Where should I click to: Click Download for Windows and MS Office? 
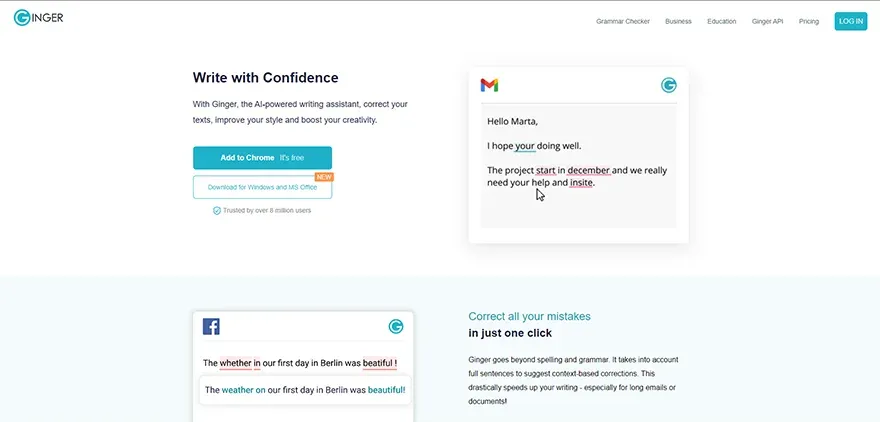coord(263,187)
